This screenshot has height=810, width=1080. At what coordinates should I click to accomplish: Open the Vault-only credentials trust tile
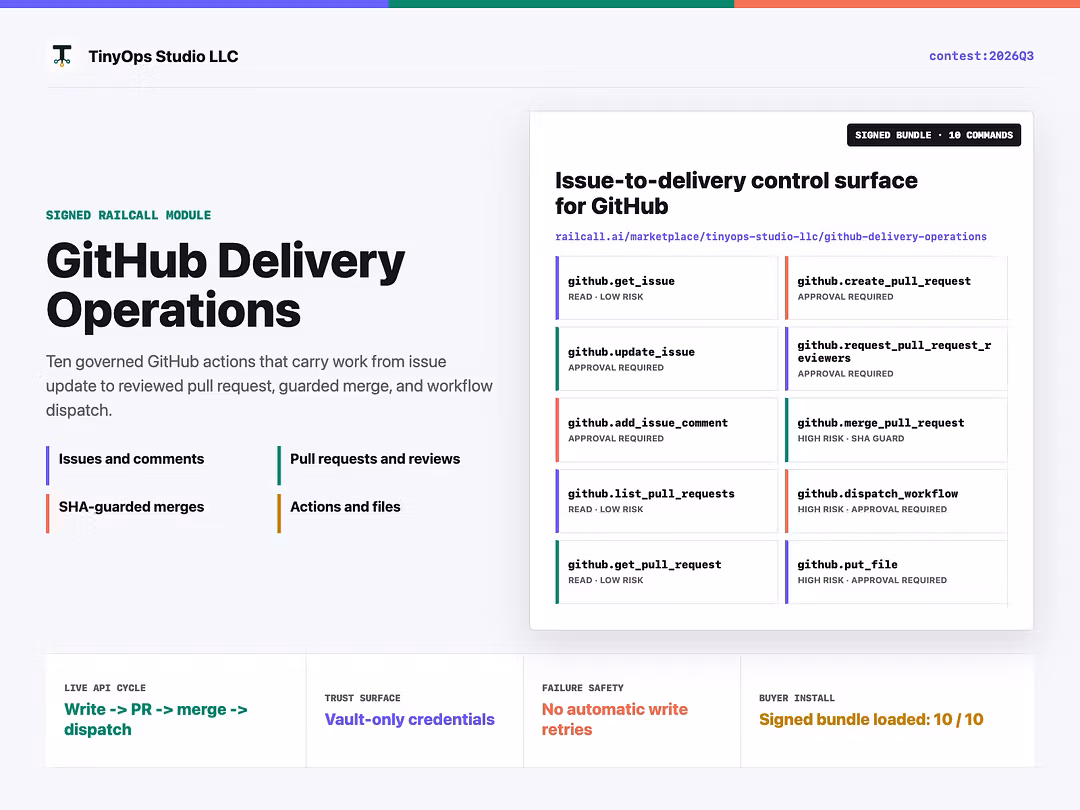pos(415,710)
